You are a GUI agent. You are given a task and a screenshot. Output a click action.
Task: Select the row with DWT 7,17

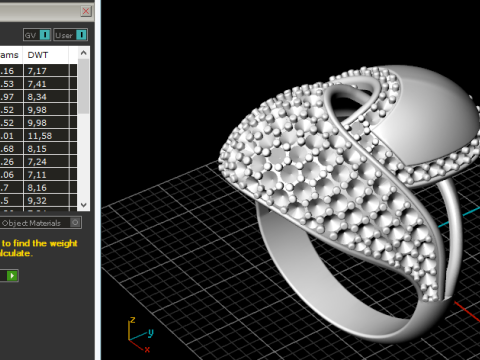tap(38, 71)
